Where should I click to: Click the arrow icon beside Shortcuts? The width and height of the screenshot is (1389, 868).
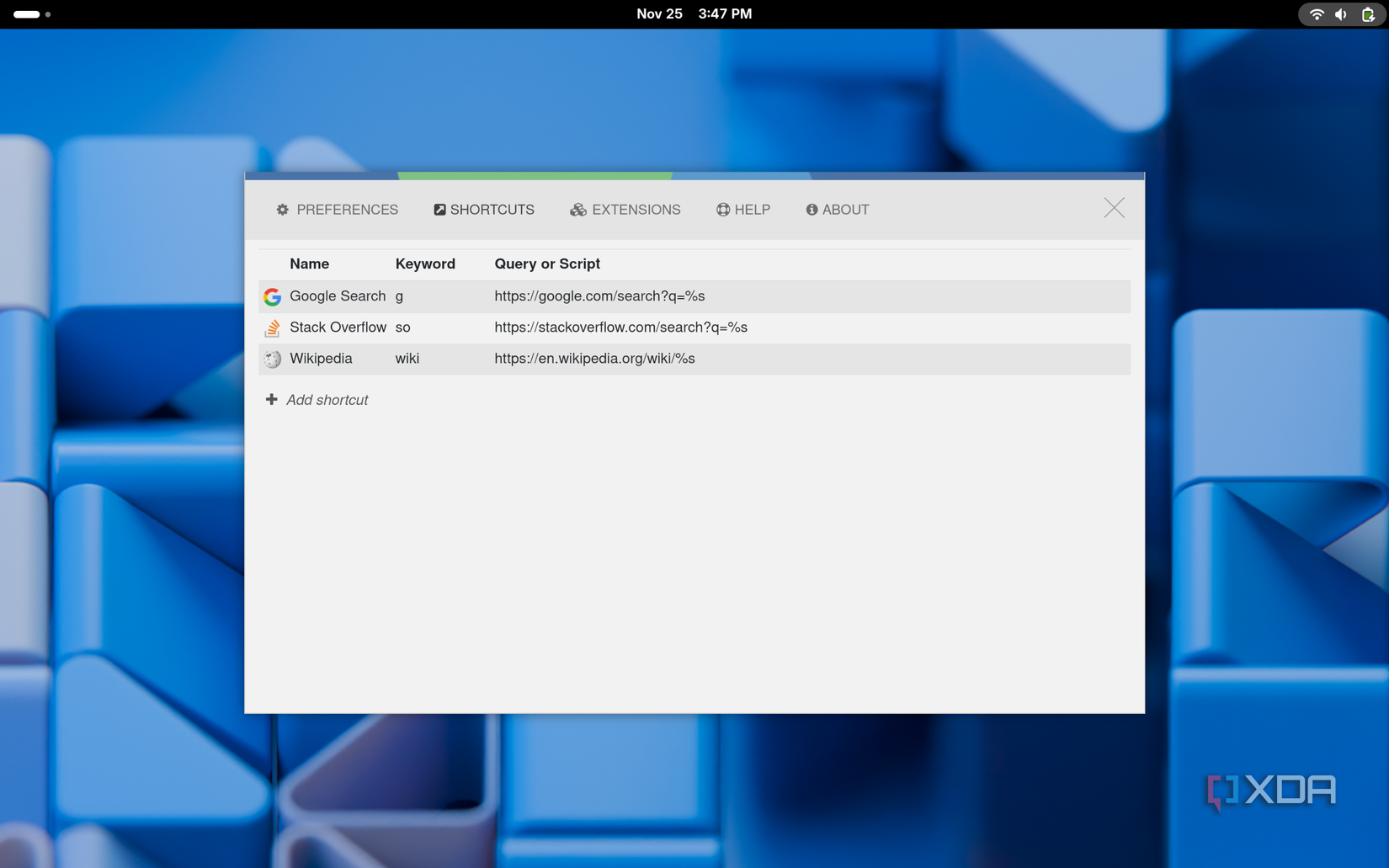439,210
